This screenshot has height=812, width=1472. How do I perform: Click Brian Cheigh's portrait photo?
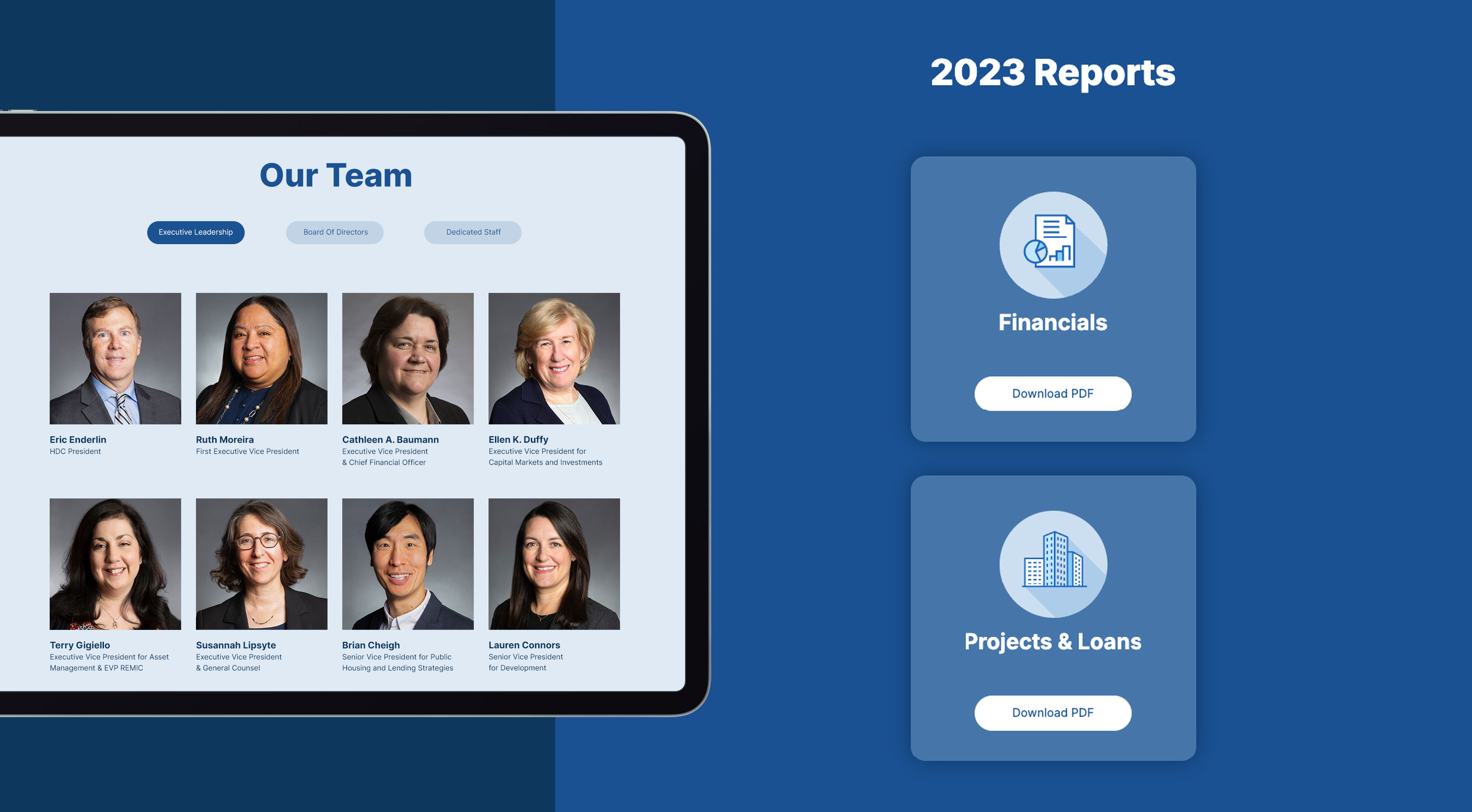[408, 564]
